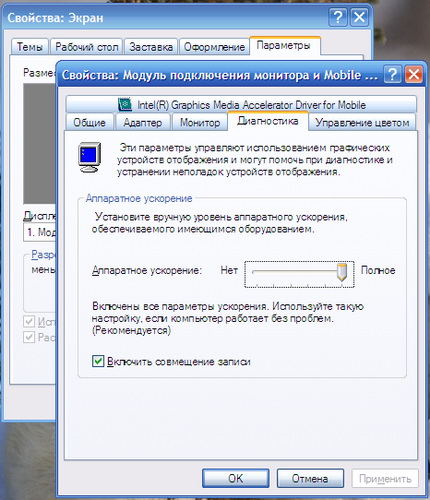Click help question mark in Свойства: Экран window
The width and height of the screenshot is (430, 500).
338,17
